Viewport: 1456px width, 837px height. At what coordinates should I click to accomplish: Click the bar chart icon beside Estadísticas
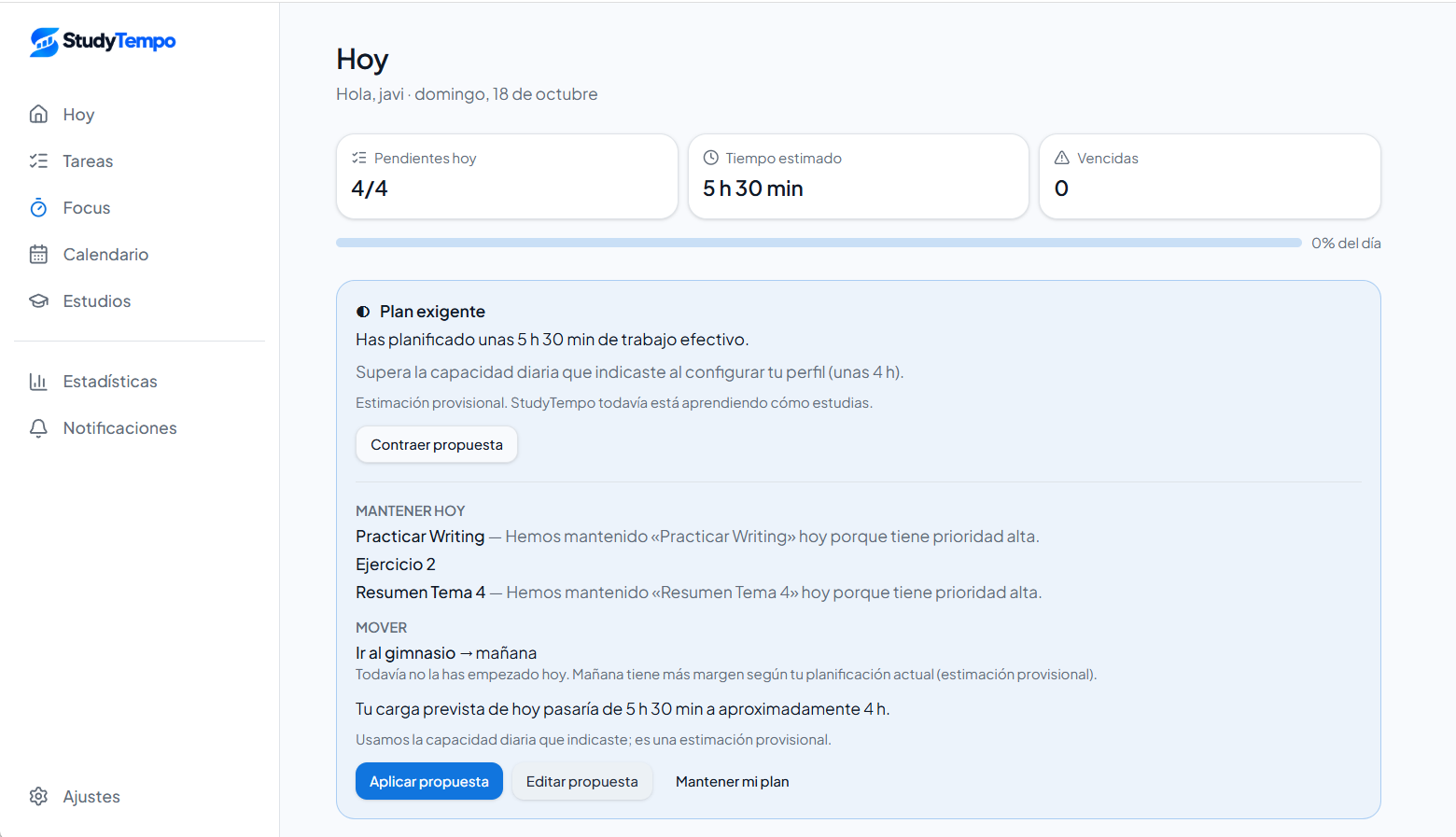tap(38, 381)
